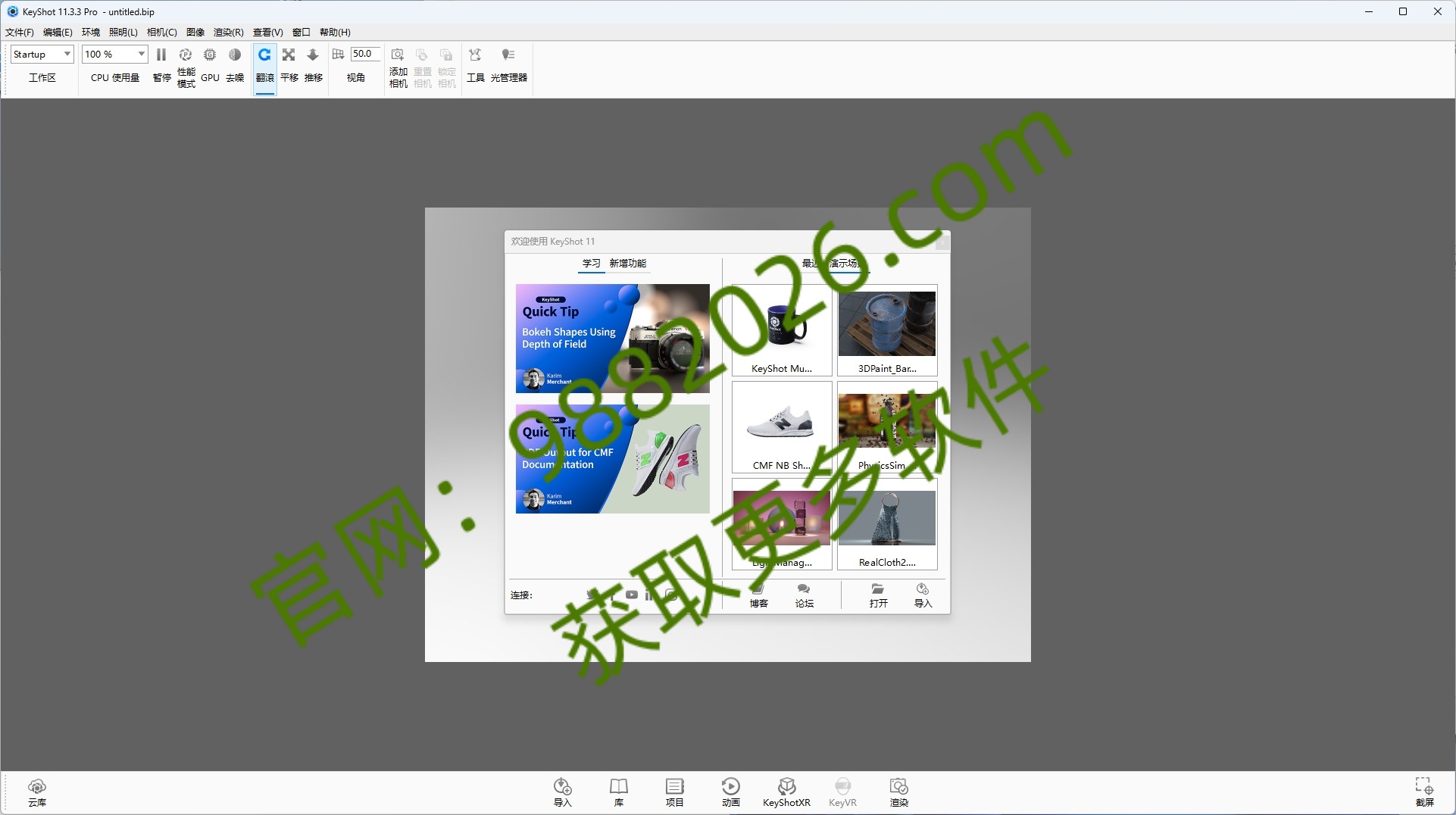Switch to the 新增功能 tab
This screenshot has width=1456, height=815.
tap(628, 263)
